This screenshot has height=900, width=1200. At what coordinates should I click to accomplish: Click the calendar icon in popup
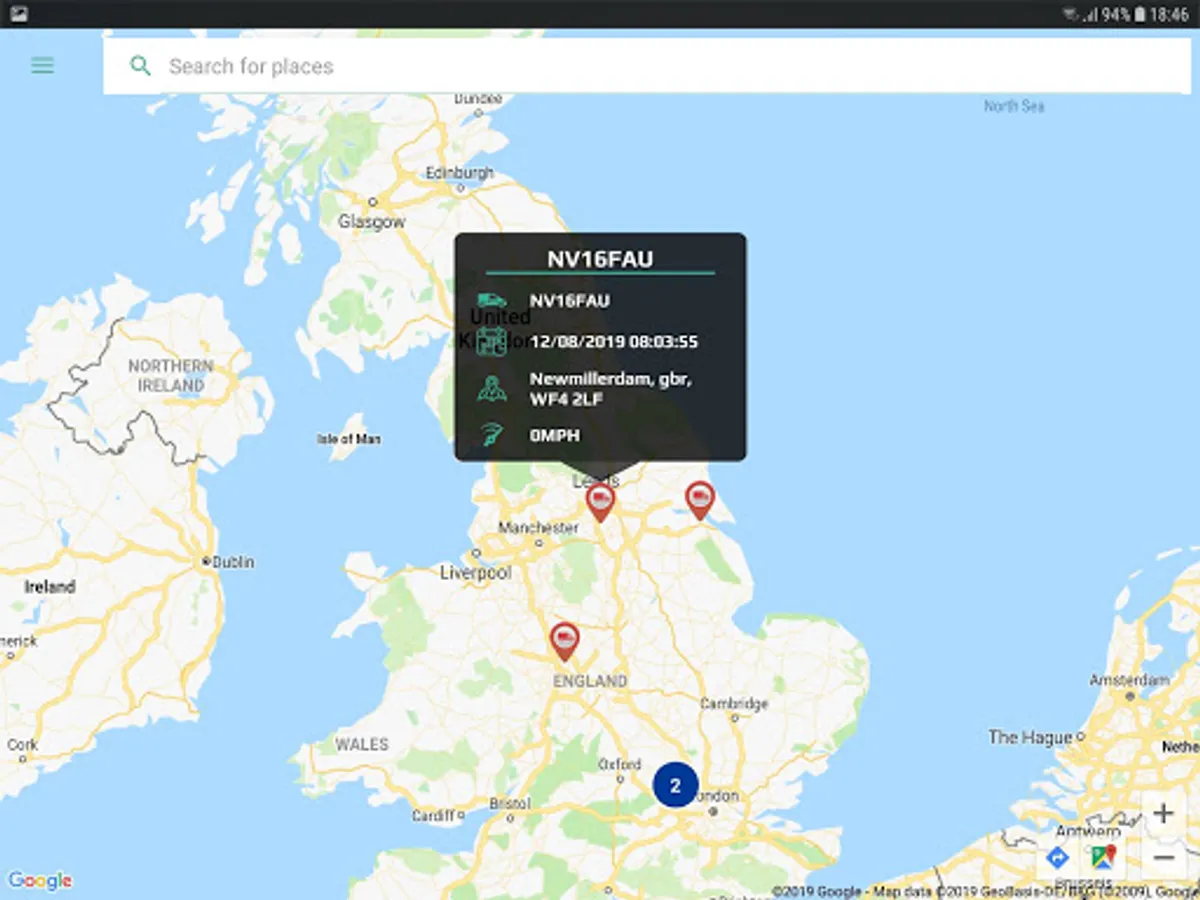tap(491, 341)
